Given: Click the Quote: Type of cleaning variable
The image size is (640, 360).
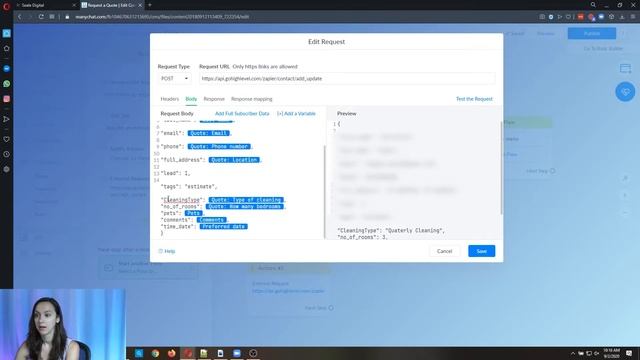Looking at the screenshot, I should (246, 200).
